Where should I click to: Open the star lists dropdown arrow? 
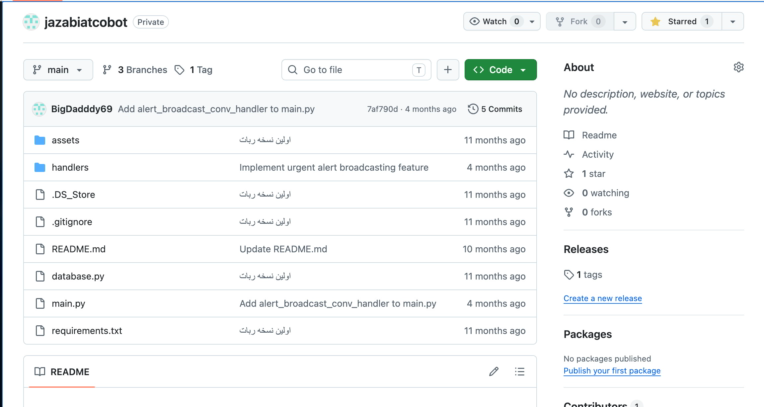pos(732,21)
